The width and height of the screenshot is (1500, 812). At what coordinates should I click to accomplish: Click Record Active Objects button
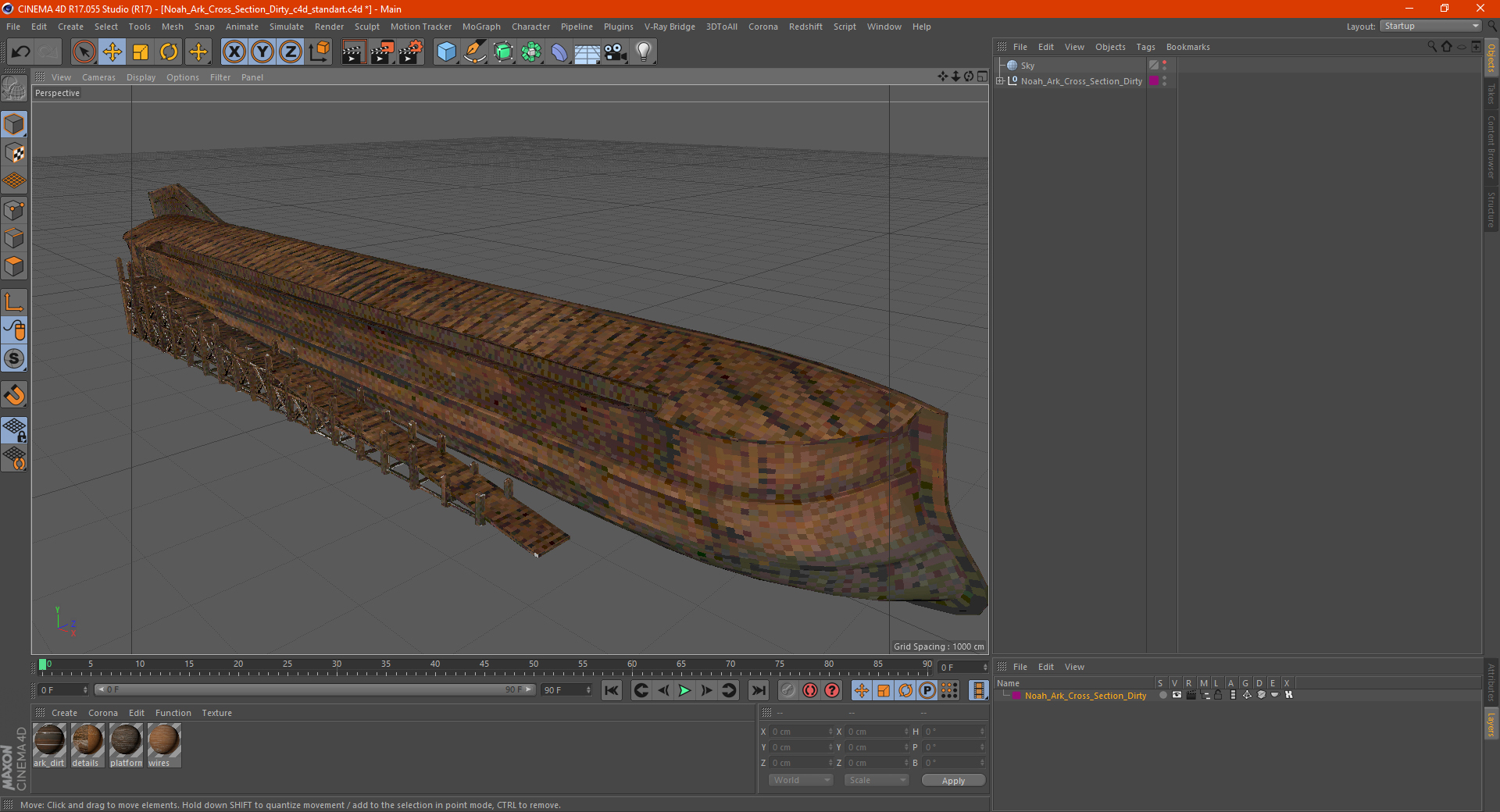click(787, 690)
